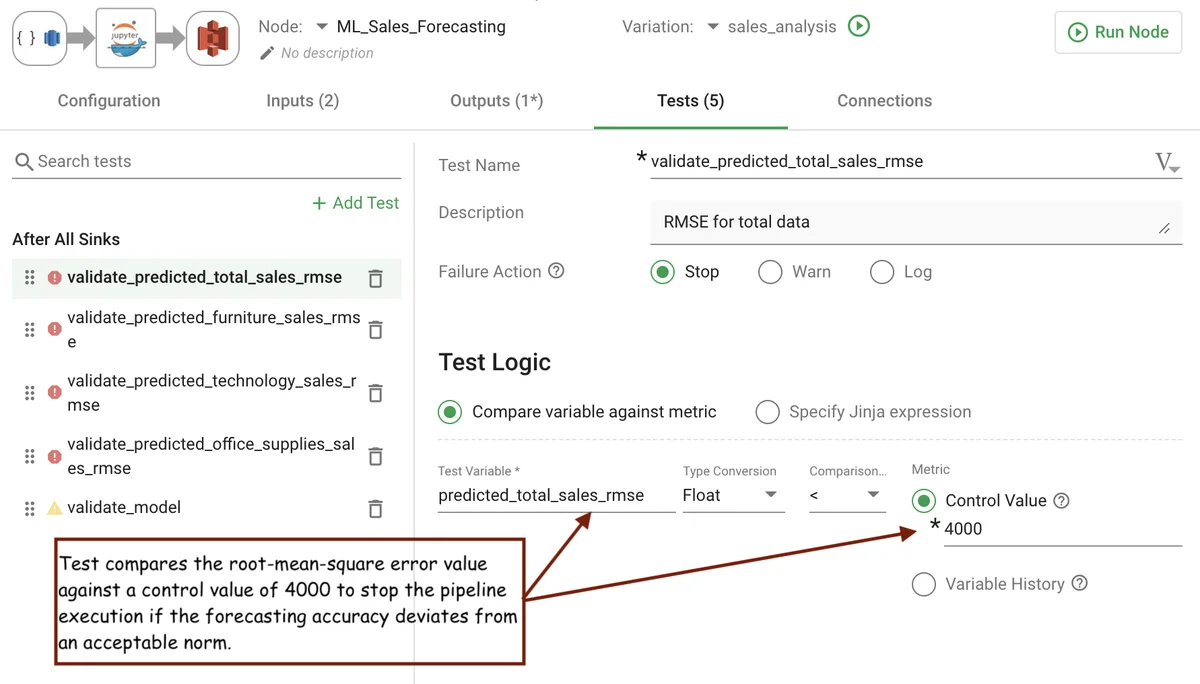Click the red data sink icon
This screenshot has width=1200, height=684.
pos(212,38)
